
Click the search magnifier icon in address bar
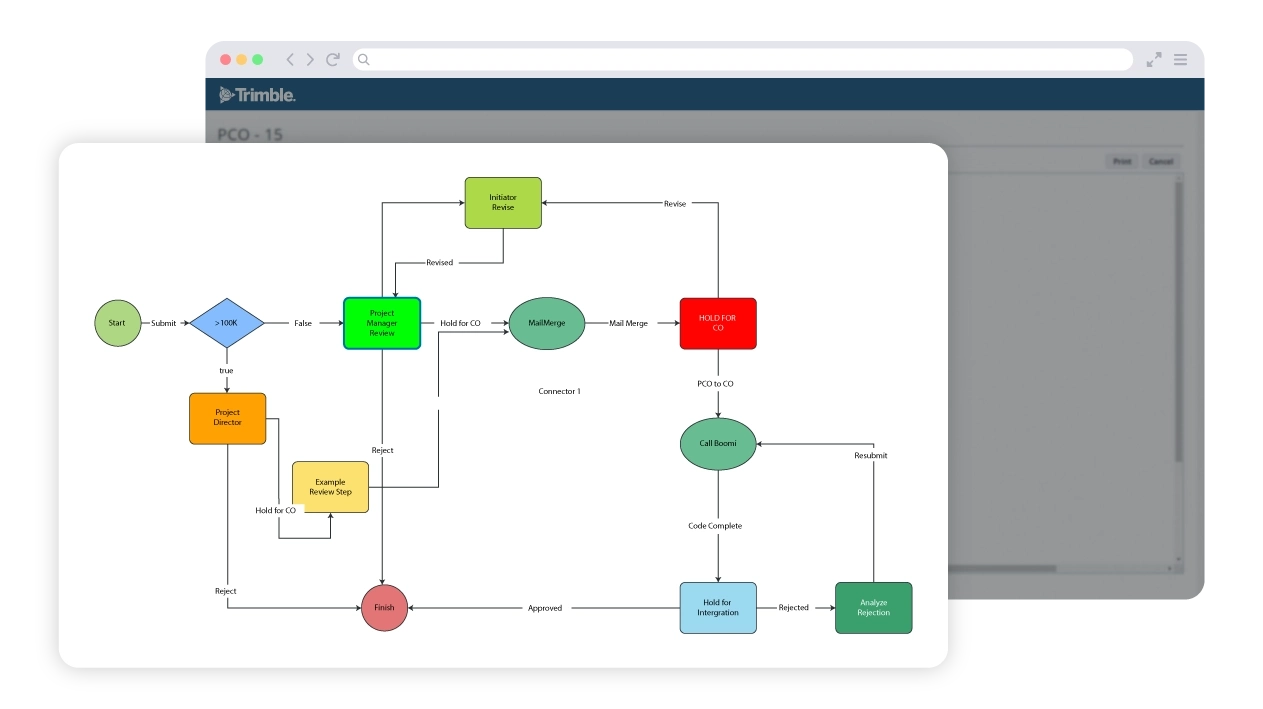[x=364, y=60]
